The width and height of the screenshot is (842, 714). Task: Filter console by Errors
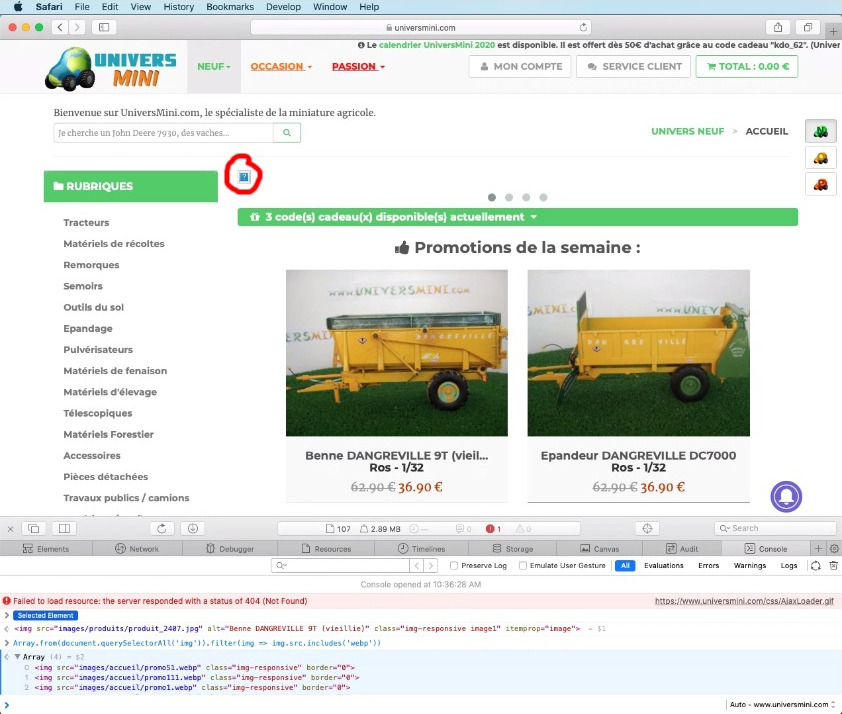tap(708, 565)
